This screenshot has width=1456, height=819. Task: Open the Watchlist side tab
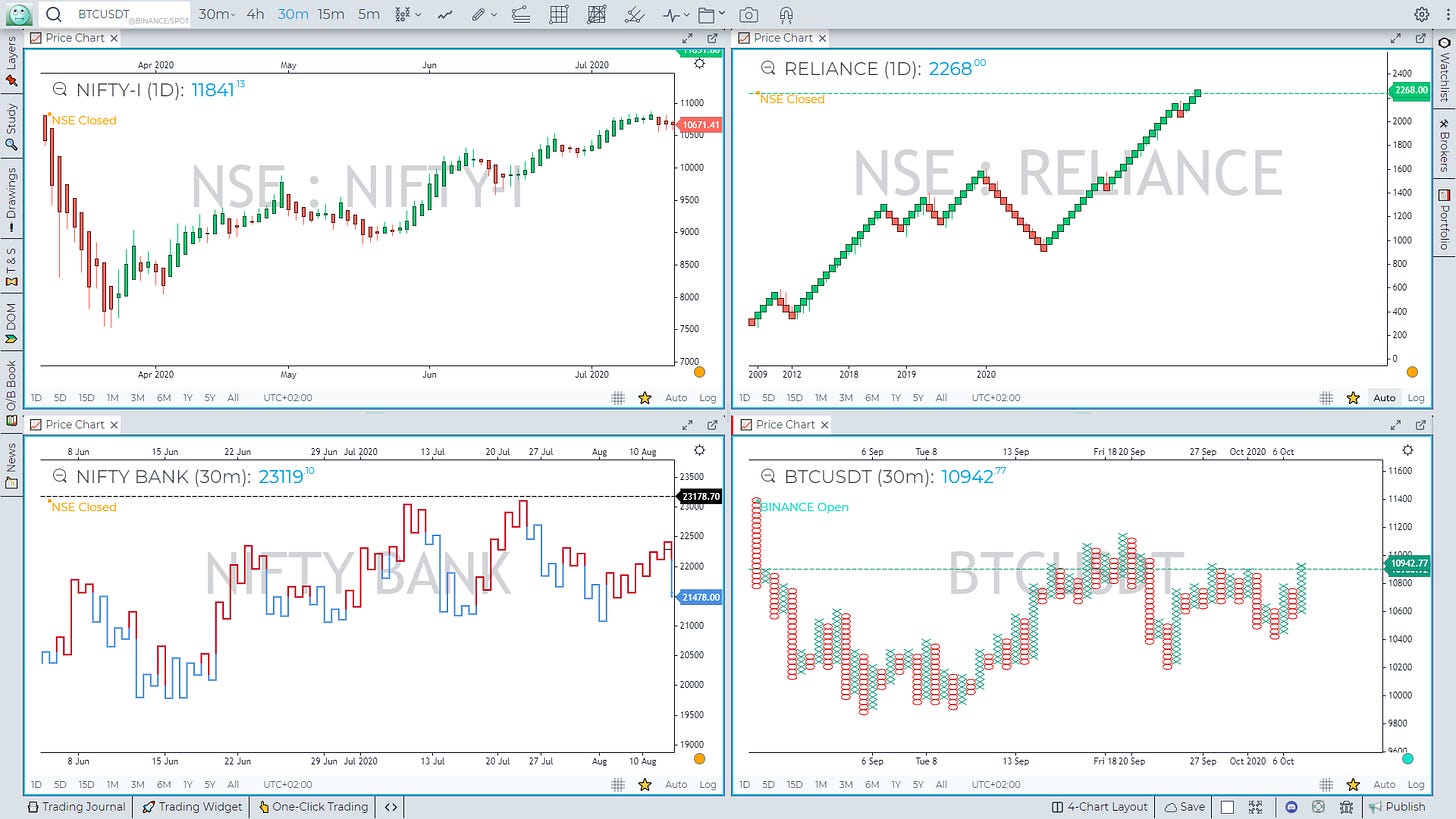coord(1444,69)
